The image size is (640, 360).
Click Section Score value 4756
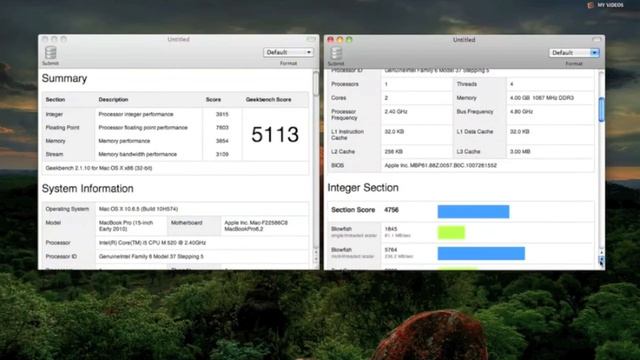click(x=391, y=210)
